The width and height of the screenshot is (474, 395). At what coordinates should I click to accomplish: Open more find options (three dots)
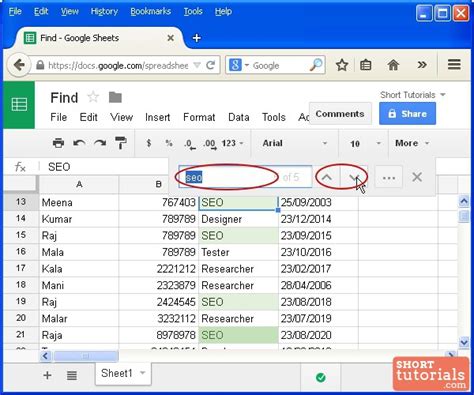(x=389, y=178)
